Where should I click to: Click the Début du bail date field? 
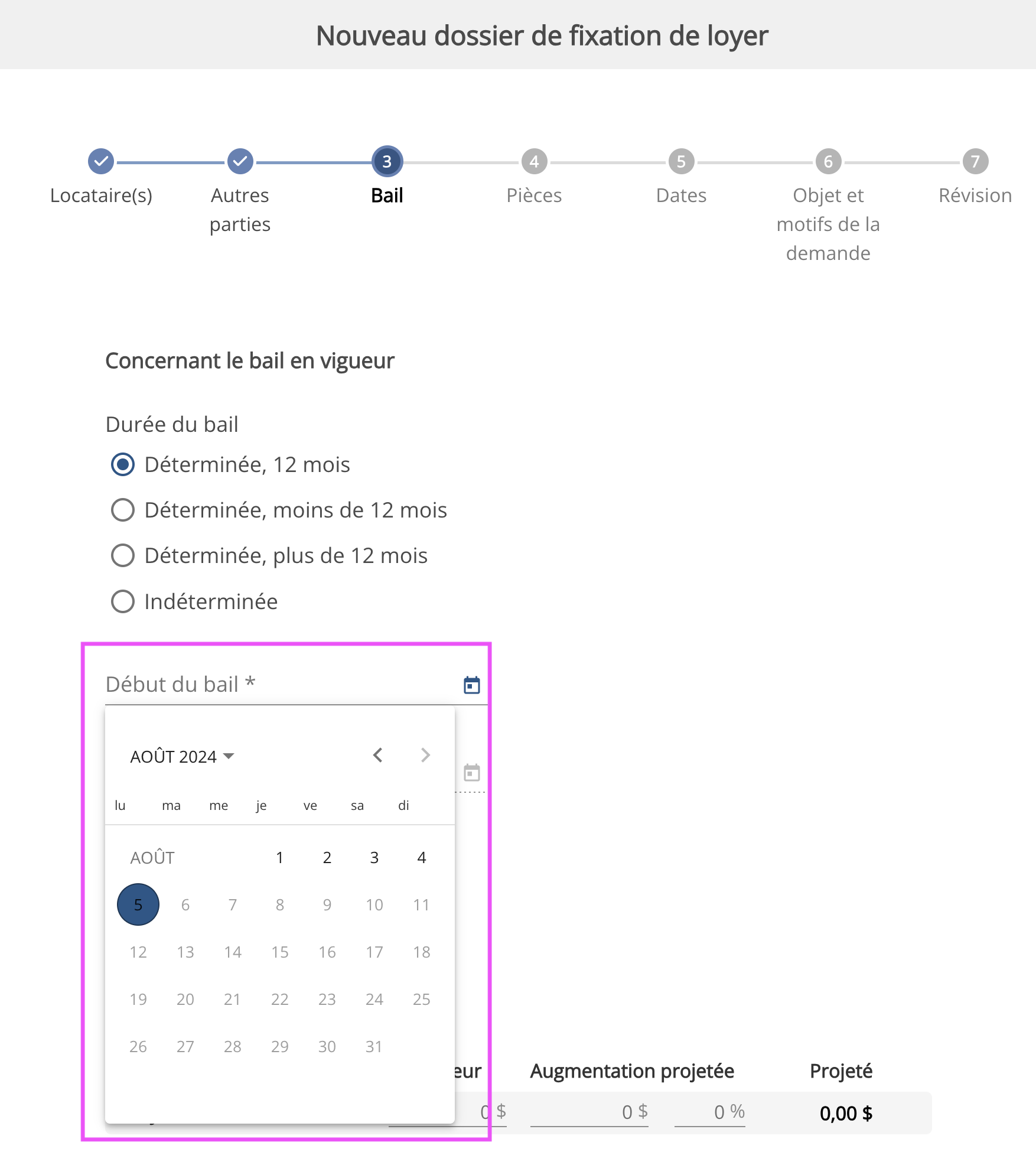click(x=278, y=685)
